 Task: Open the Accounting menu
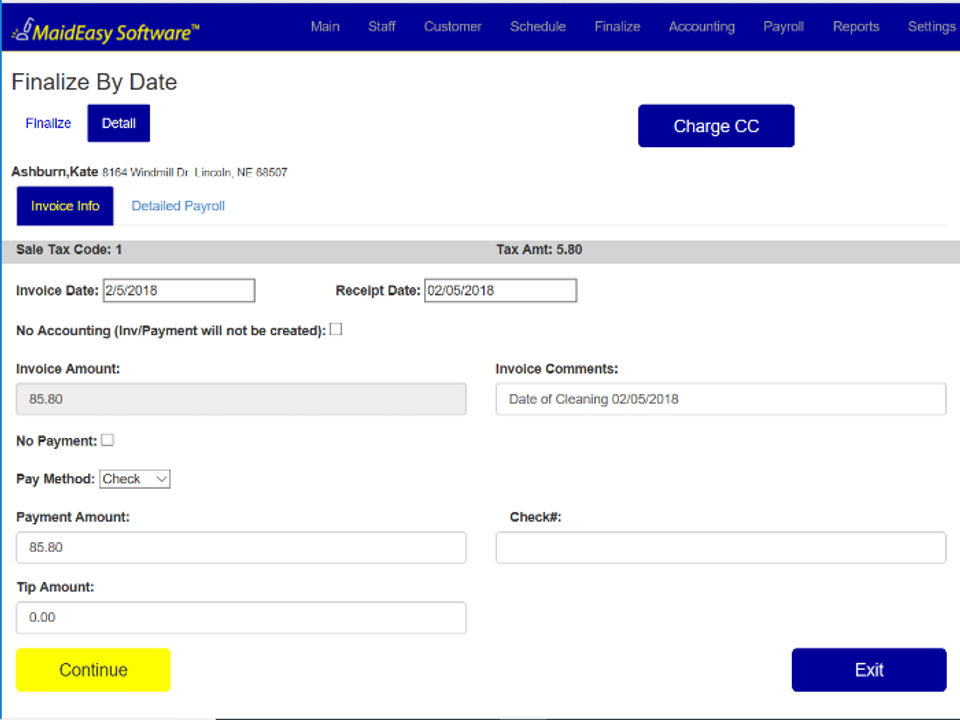pos(702,26)
